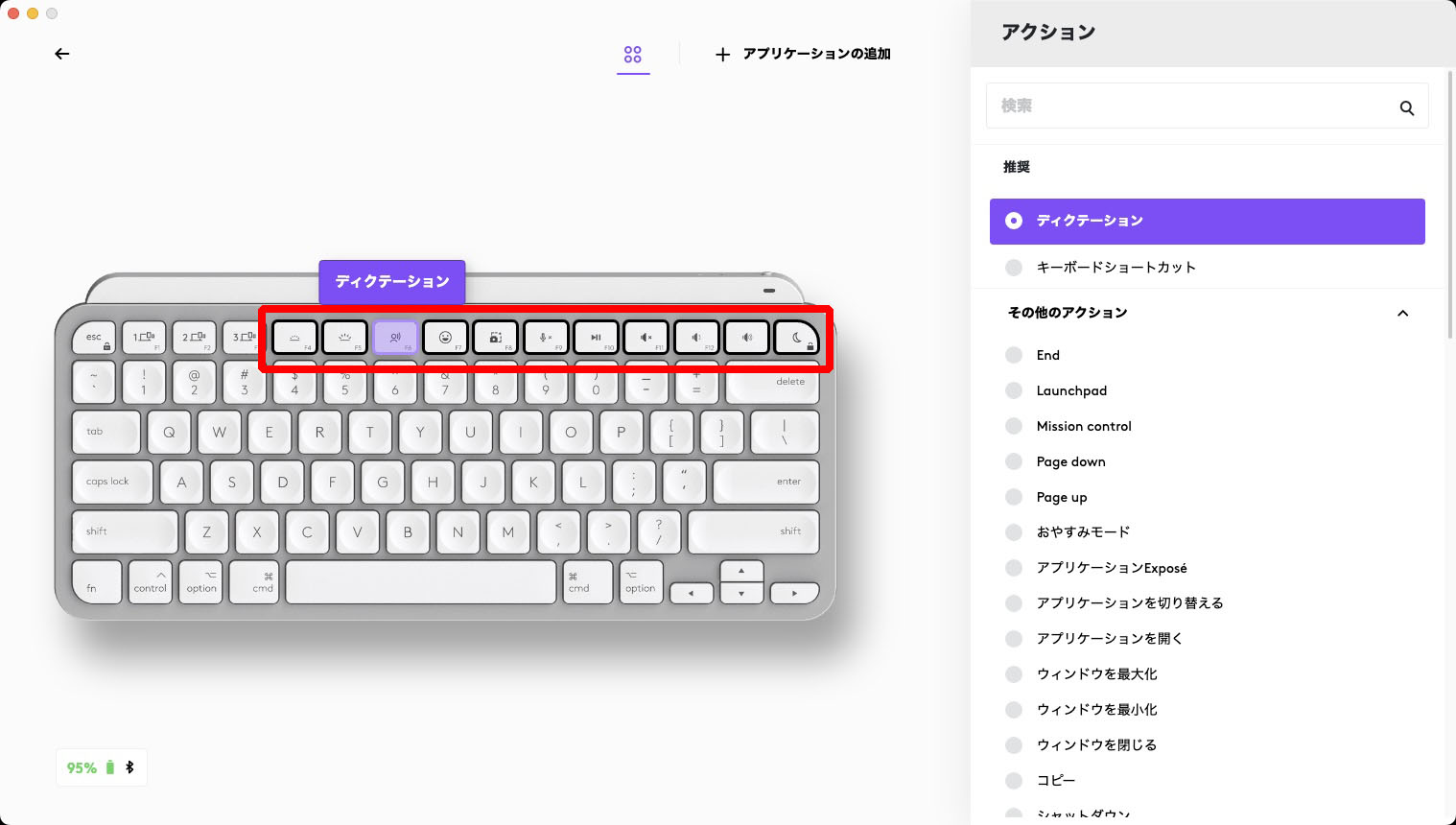Choose the おやすみモード action
Screen dimensions: 1456x825
(x=1083, y=532)
